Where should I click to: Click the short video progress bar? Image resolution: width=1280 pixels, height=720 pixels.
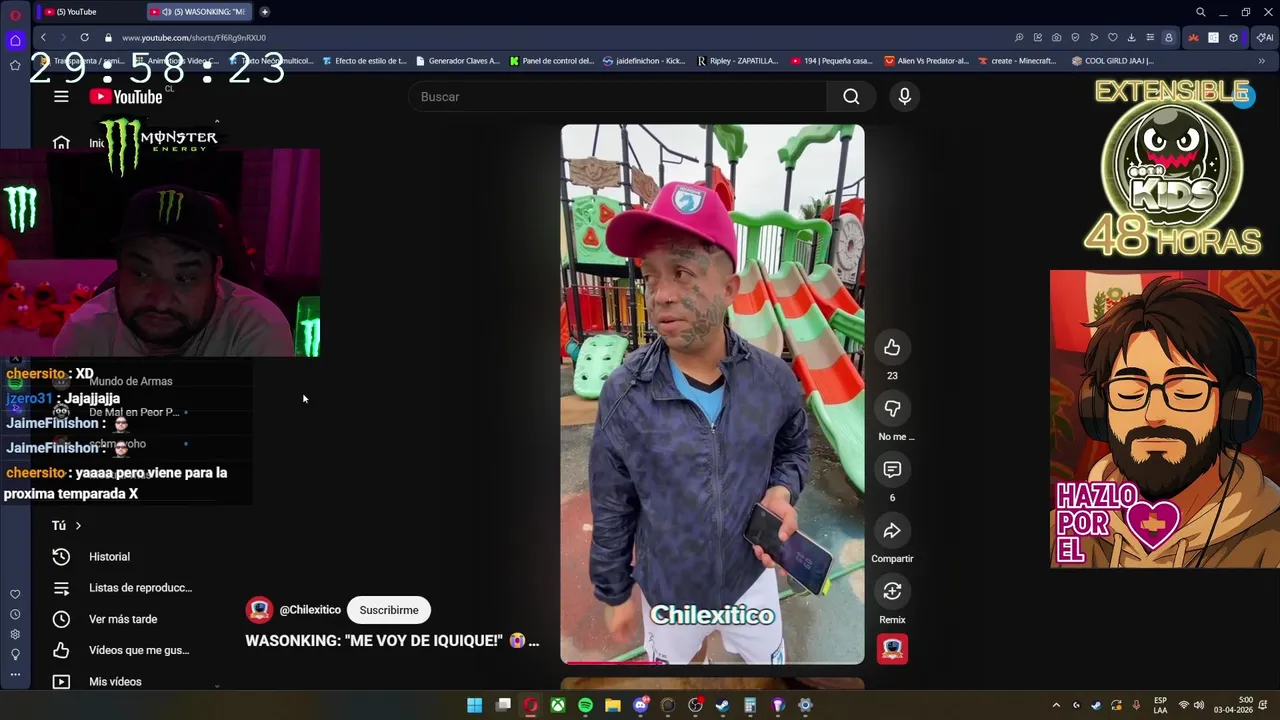click(x=712, y=662)
